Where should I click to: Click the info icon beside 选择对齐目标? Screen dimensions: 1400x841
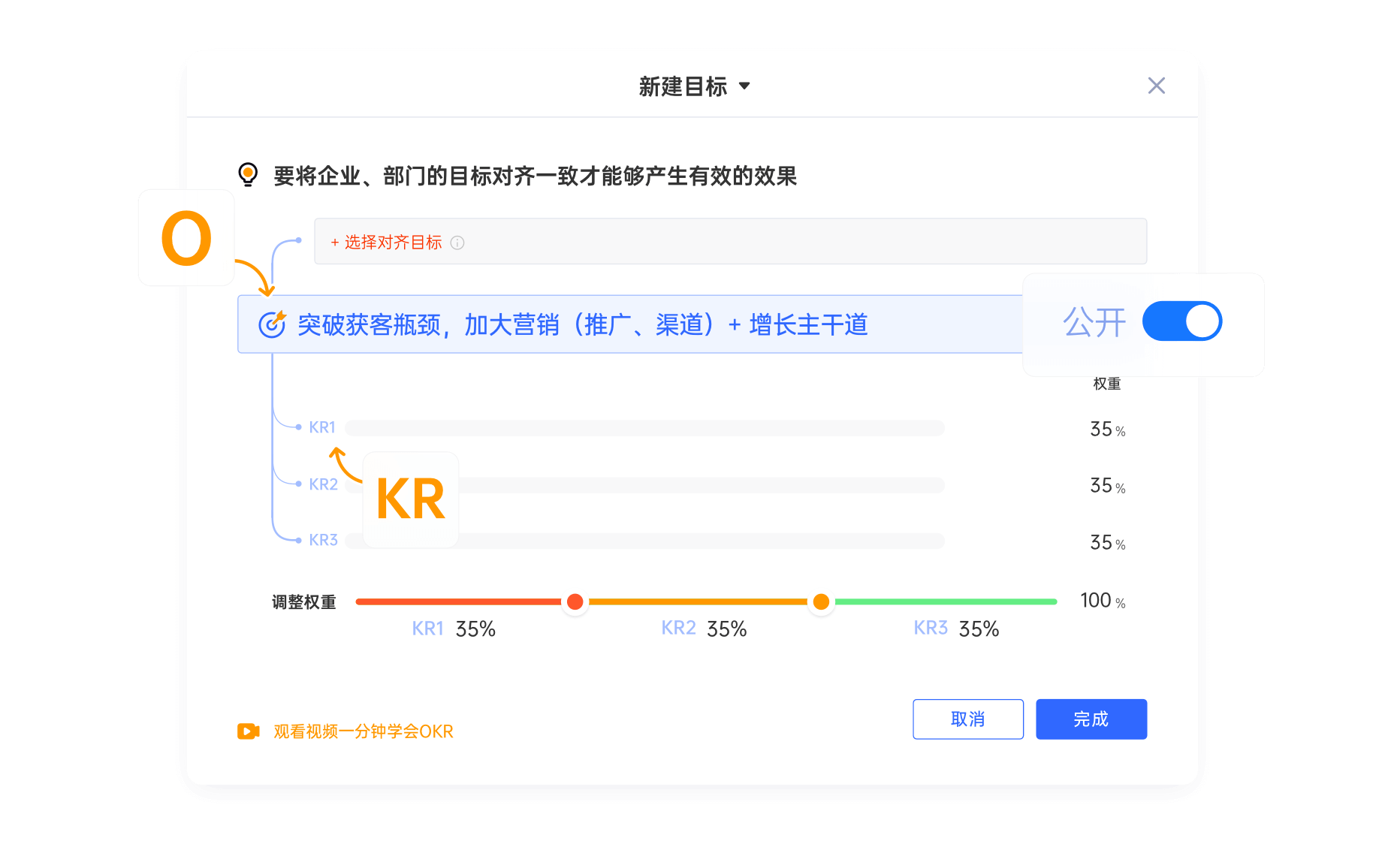tap(457, 243)
